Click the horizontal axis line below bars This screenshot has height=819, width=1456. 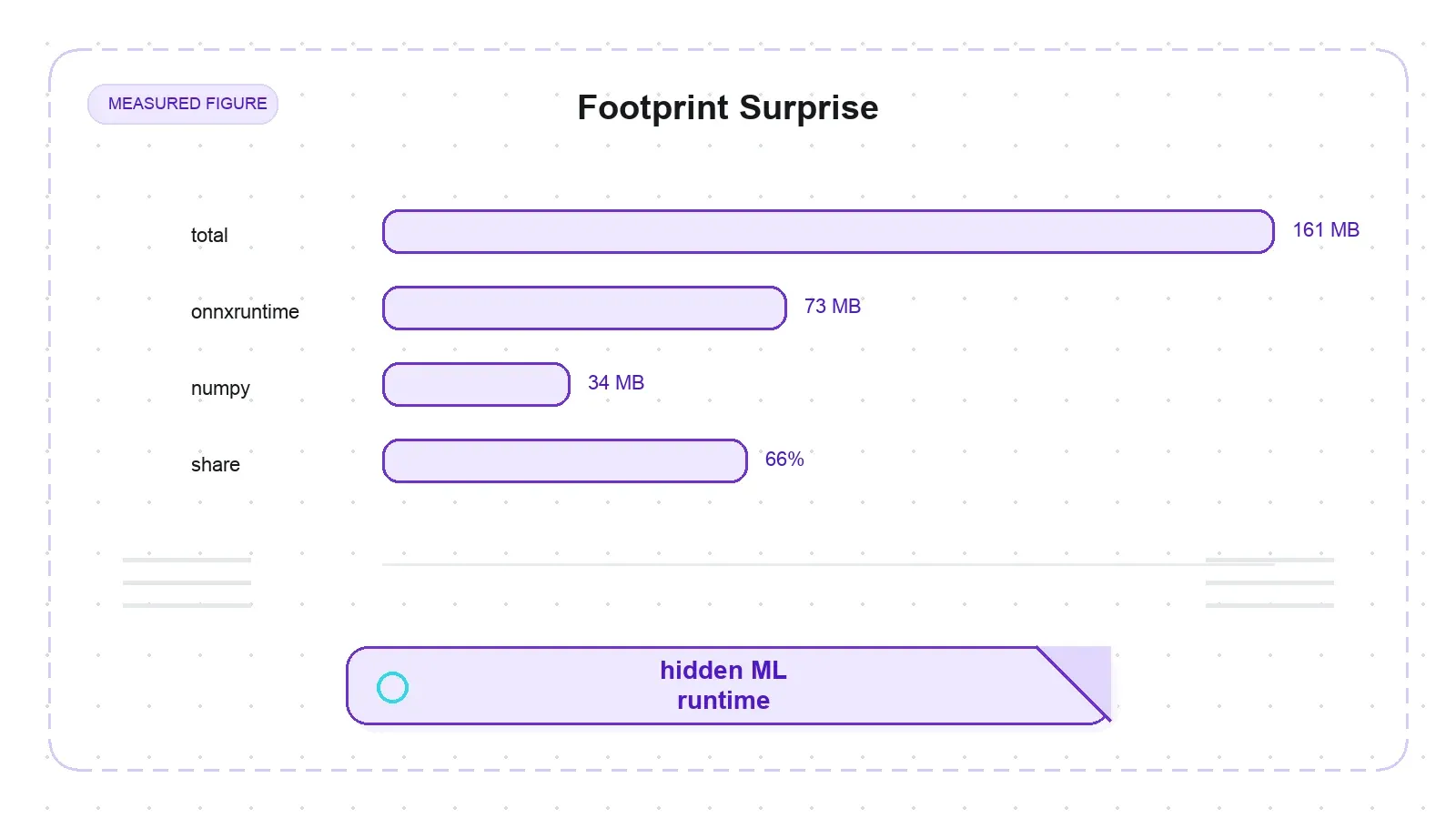point(828,564)
